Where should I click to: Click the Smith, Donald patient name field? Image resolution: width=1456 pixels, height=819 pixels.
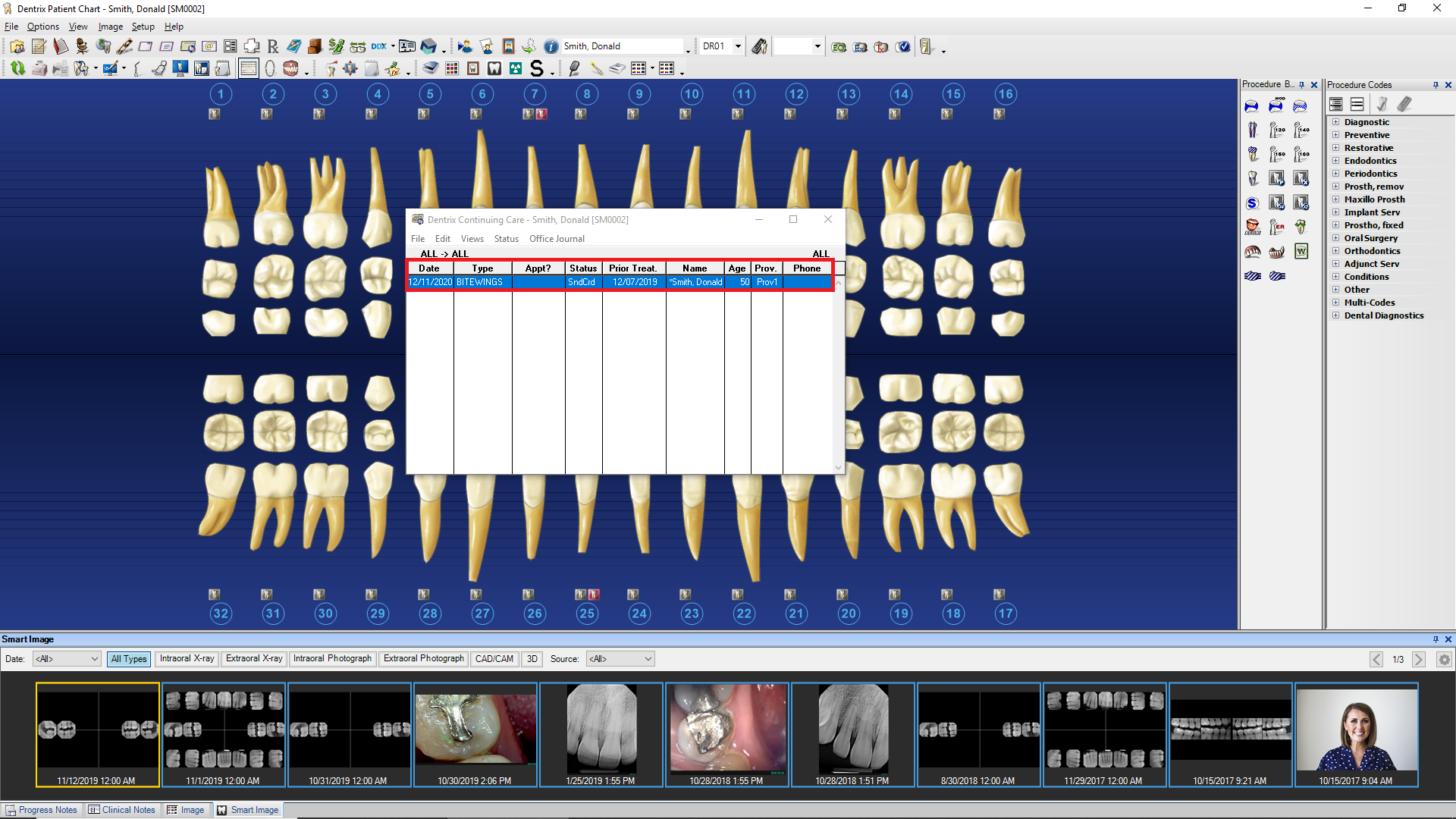[x=623, y=46]
